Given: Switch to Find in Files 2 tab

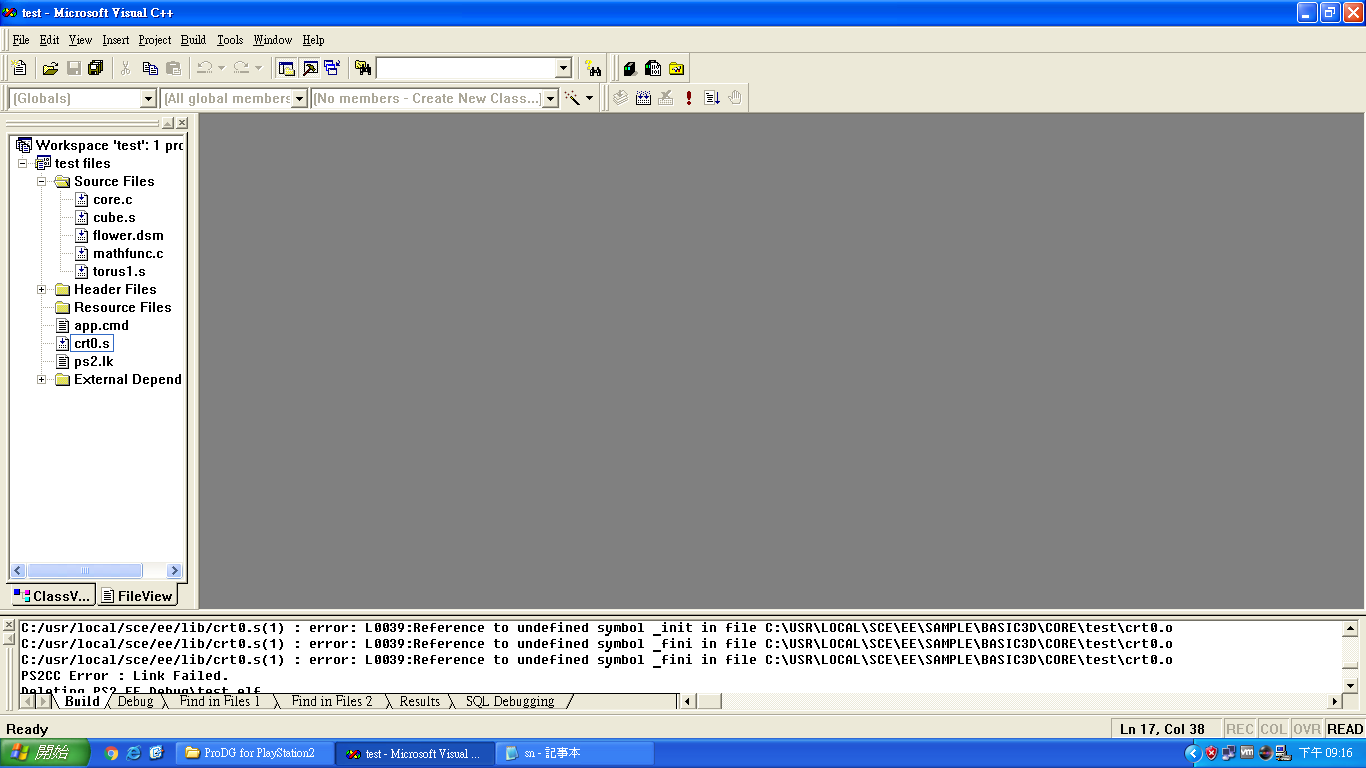Looking at the screenshot, I should (332, 701).
